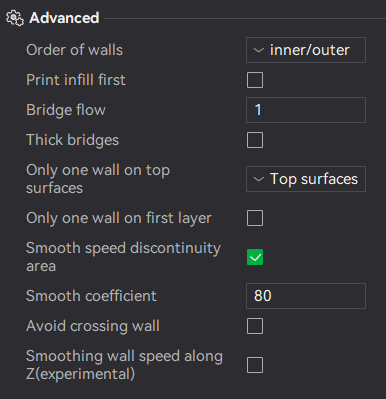386x399 pixels.
Task: Tick Only one wall on first layer
Action: [255, 218]
